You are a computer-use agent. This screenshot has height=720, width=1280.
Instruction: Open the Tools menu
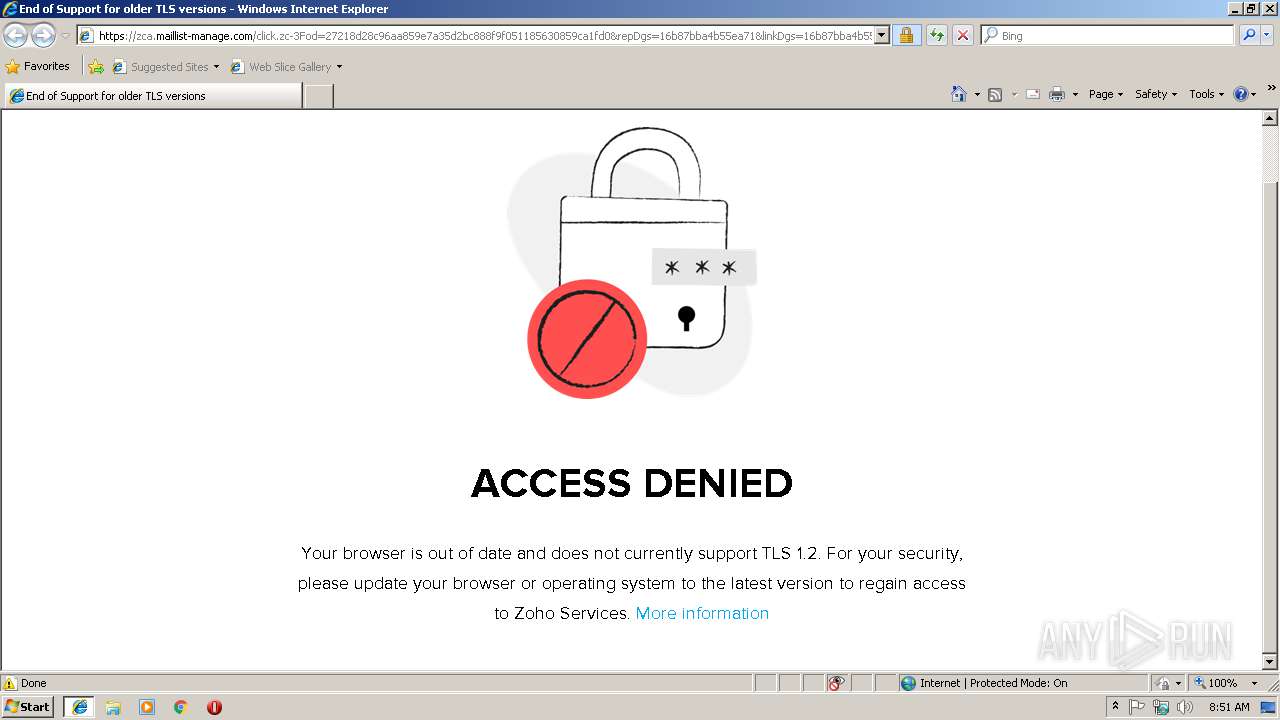[1206, 94]
